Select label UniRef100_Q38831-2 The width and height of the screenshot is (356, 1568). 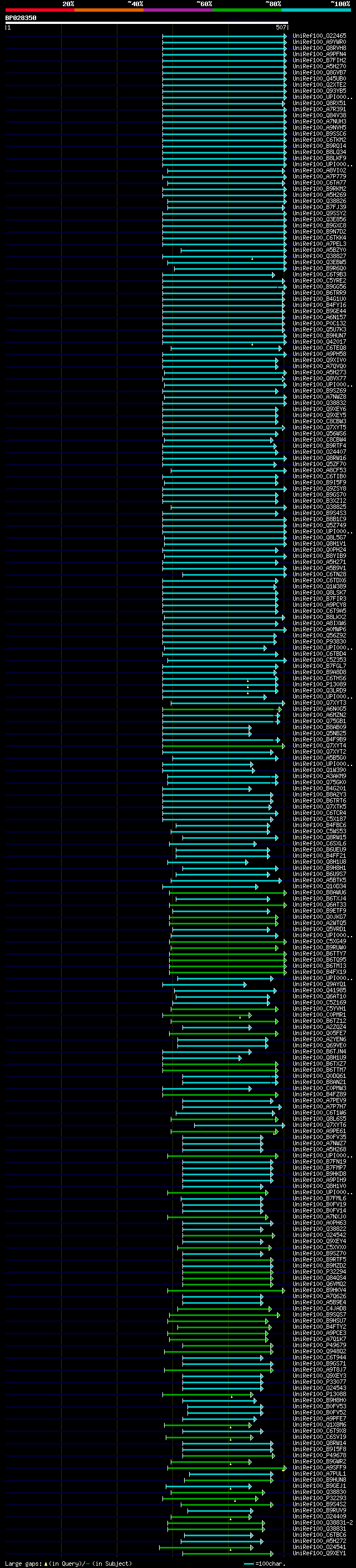323,1522
